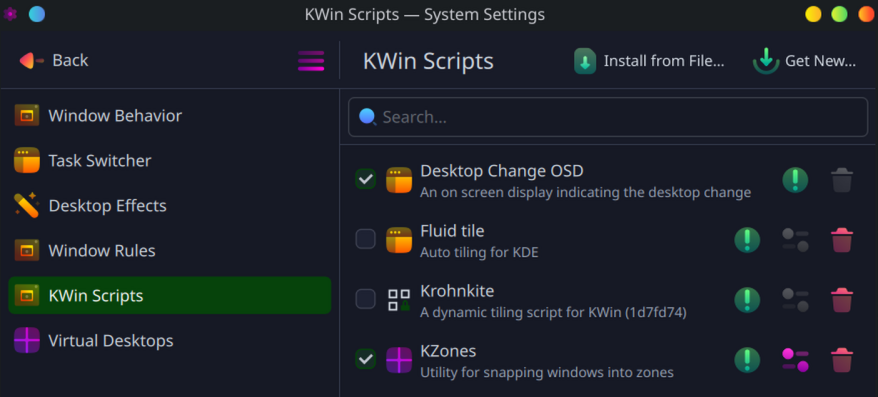Open Install from File dialog
The image size is (878, 397).
tap(650, 60)
